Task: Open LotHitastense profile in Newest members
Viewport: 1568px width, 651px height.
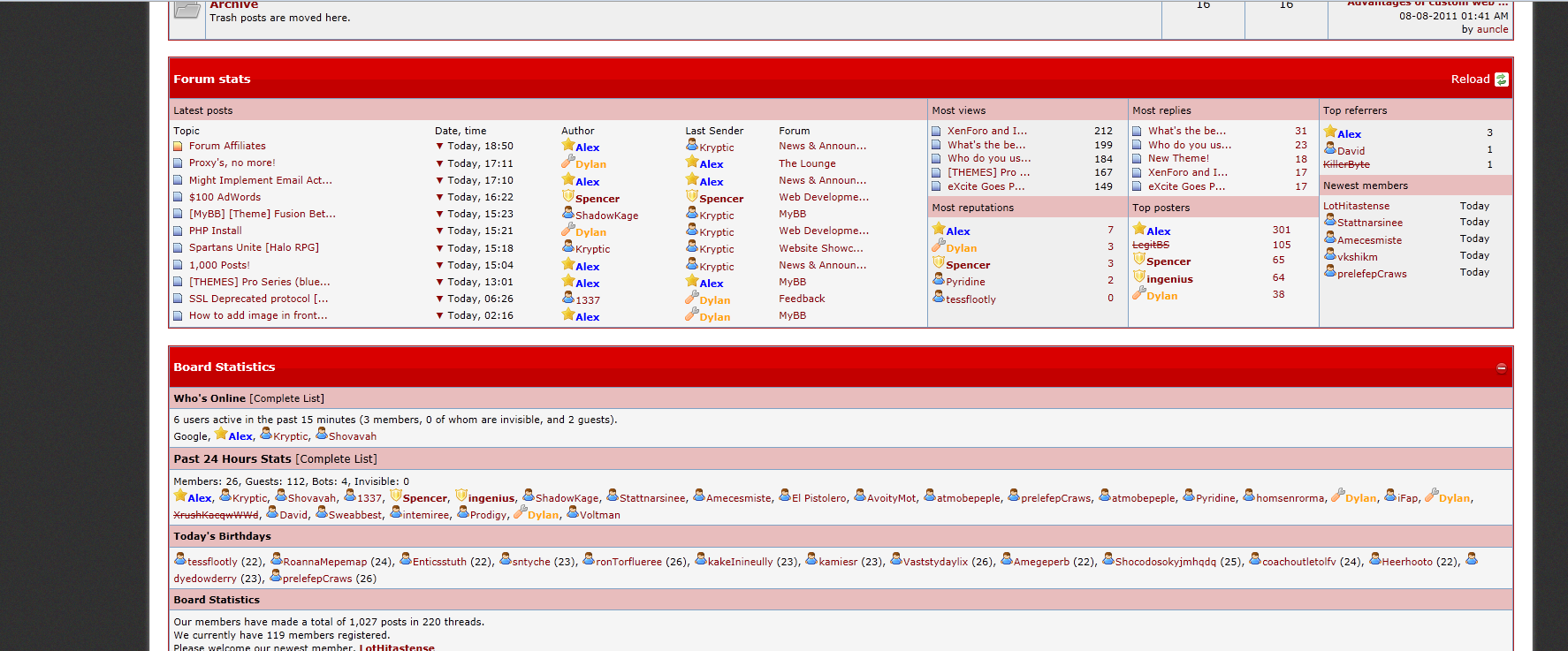Action: coord(1356,207)
